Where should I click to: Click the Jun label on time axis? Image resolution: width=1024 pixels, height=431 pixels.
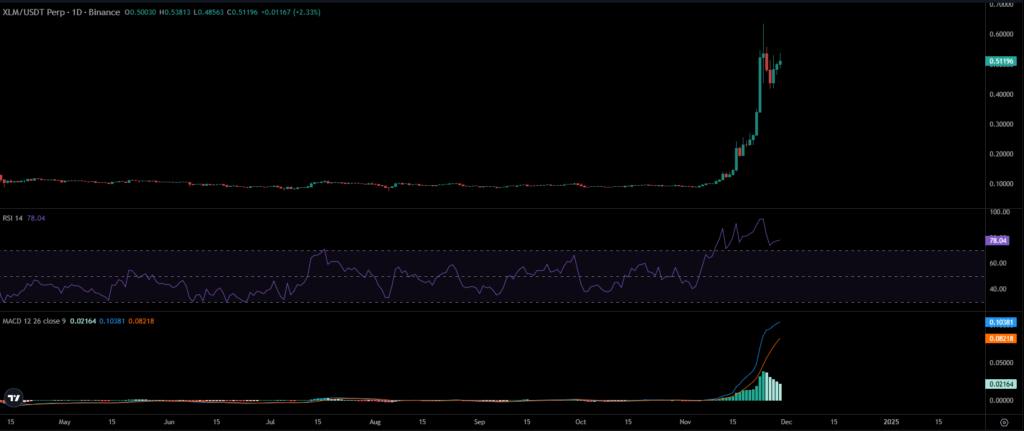point(169,422)
